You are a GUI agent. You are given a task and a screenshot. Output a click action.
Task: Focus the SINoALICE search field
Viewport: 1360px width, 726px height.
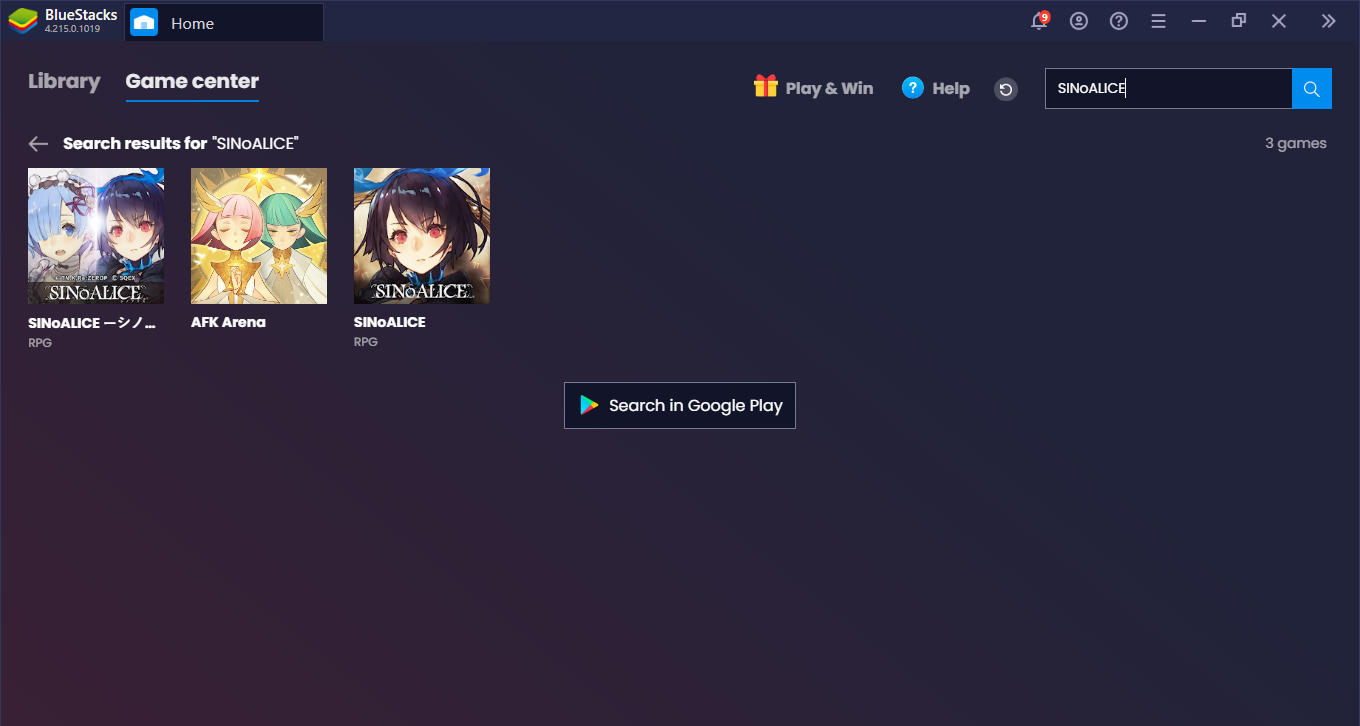coord(1168,88)
